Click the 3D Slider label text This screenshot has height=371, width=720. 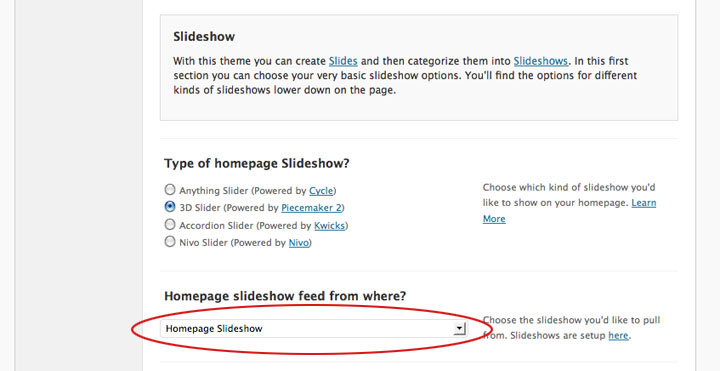[x=200, y=208]
